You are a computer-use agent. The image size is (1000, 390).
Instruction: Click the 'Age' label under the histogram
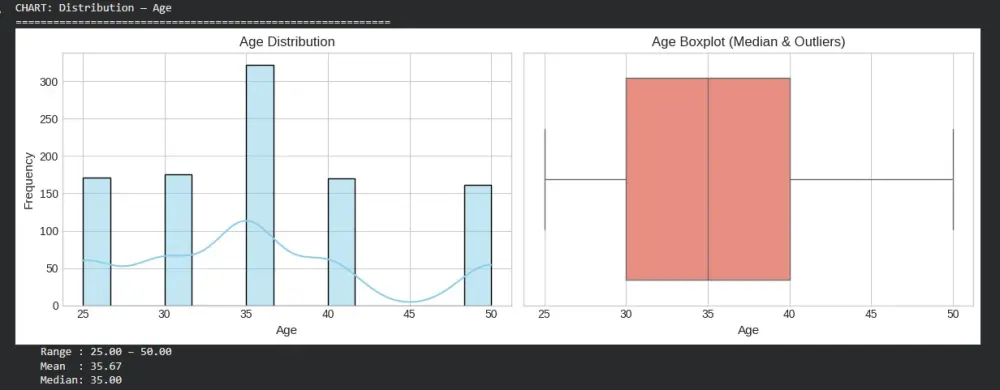(x=286, y=330)
